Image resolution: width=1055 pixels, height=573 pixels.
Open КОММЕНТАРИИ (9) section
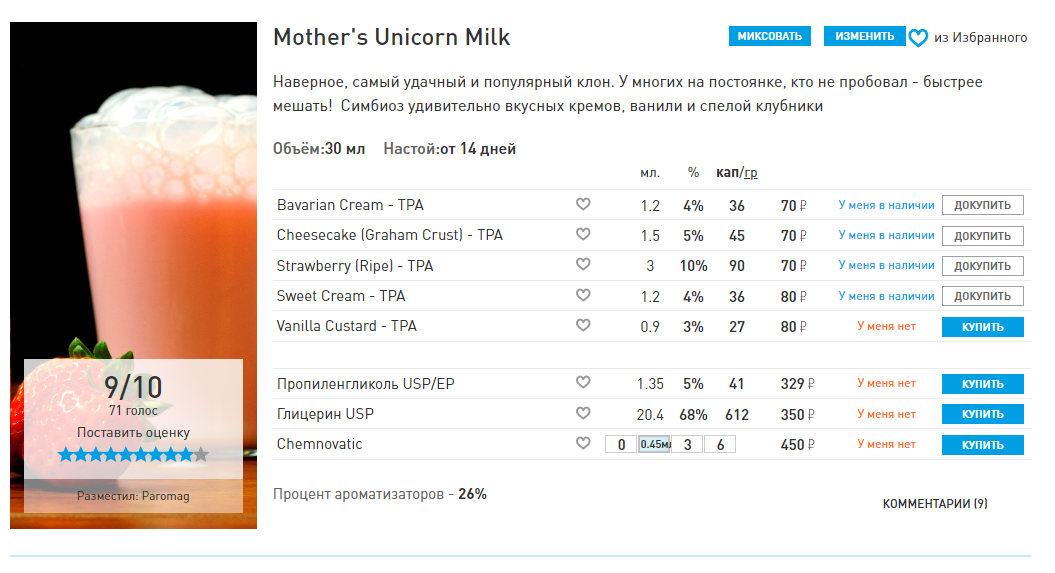click(x=934, y=504)
